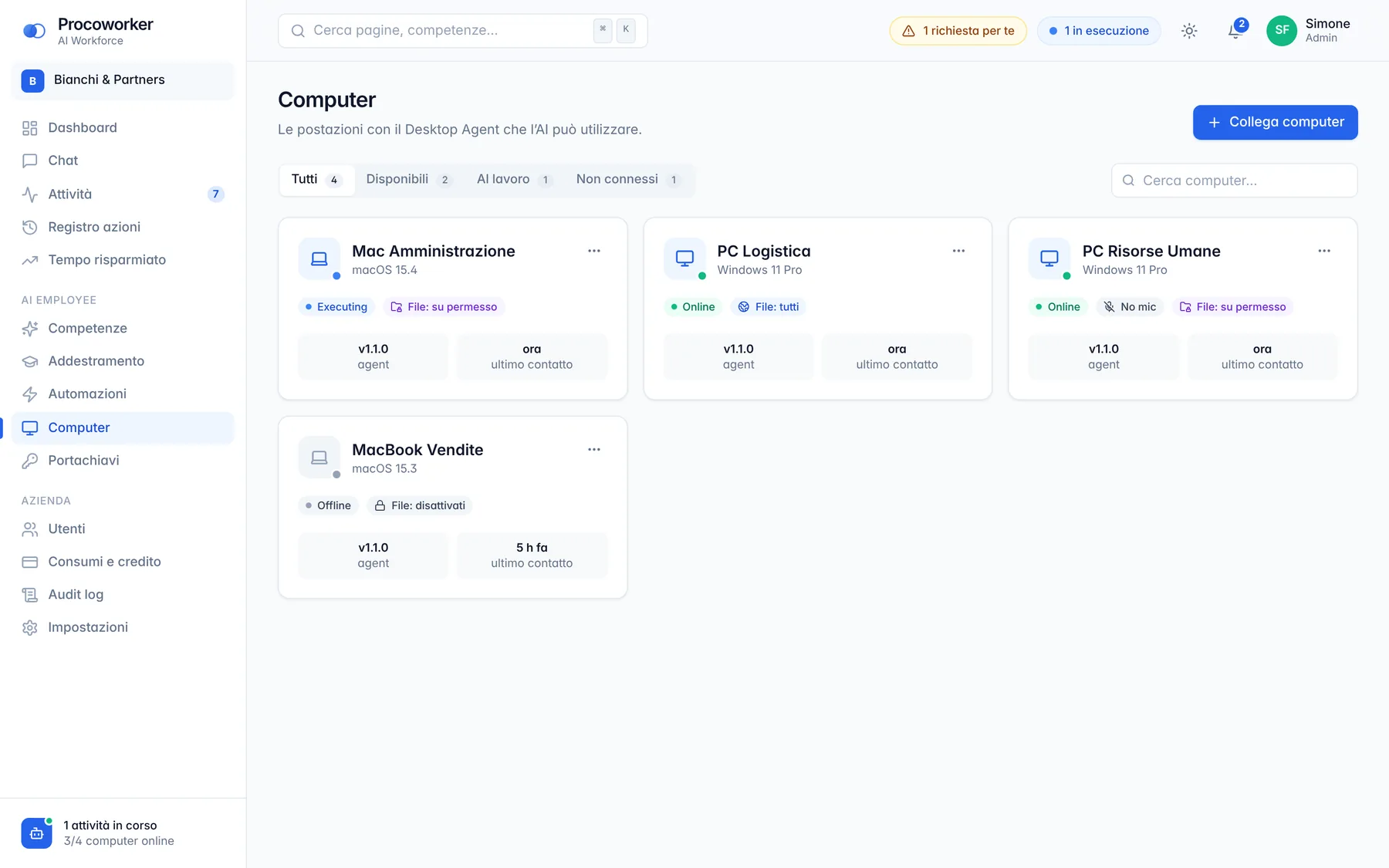This screenshot has height=868, width=1389.
Task: Click the Procoworker logo icon
Action: [34, 31]
